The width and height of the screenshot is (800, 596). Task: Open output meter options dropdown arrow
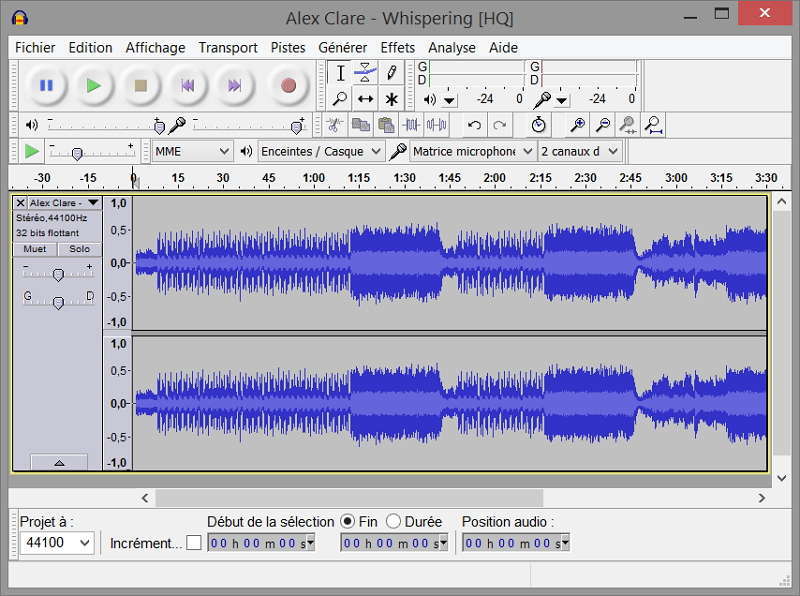449,100
